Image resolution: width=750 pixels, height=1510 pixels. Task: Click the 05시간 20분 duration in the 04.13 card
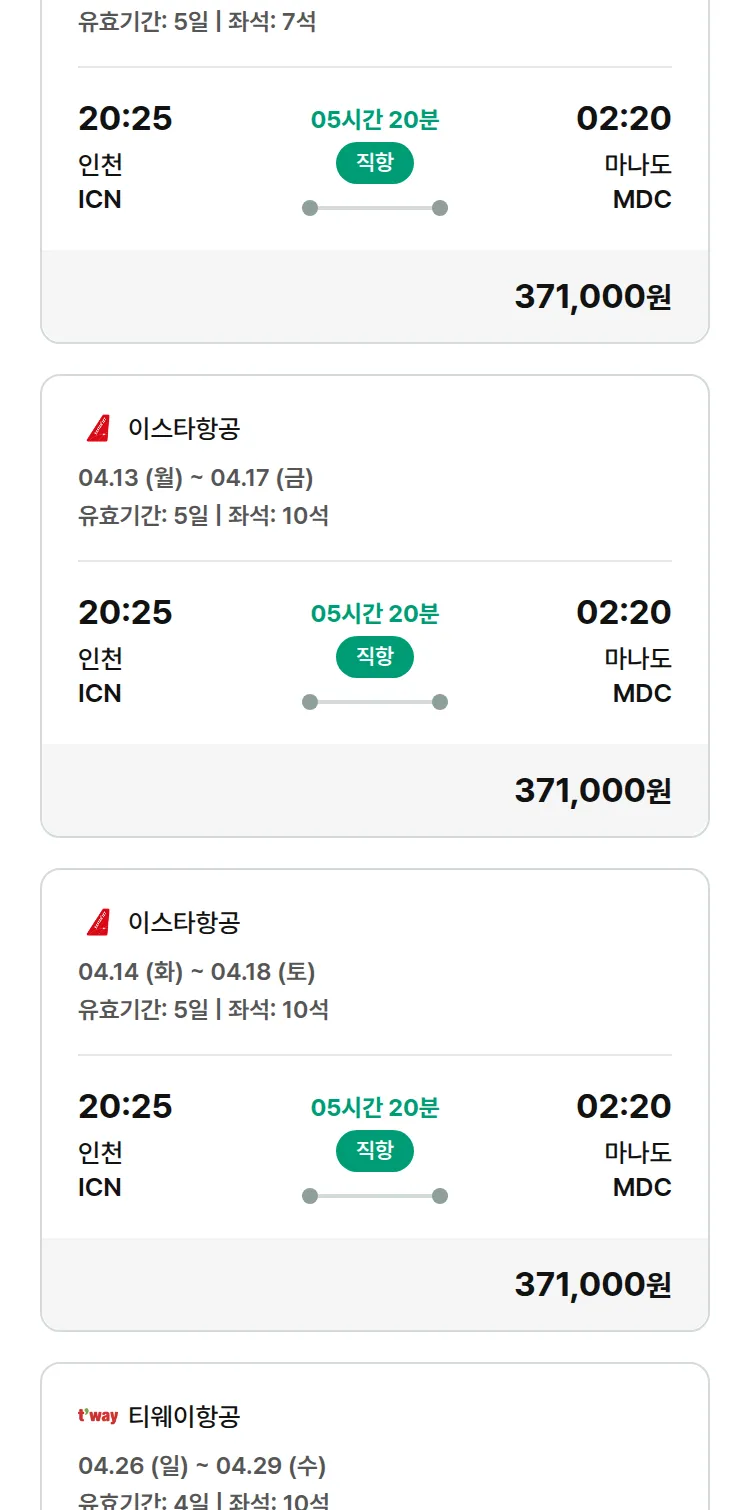(375, 614)
